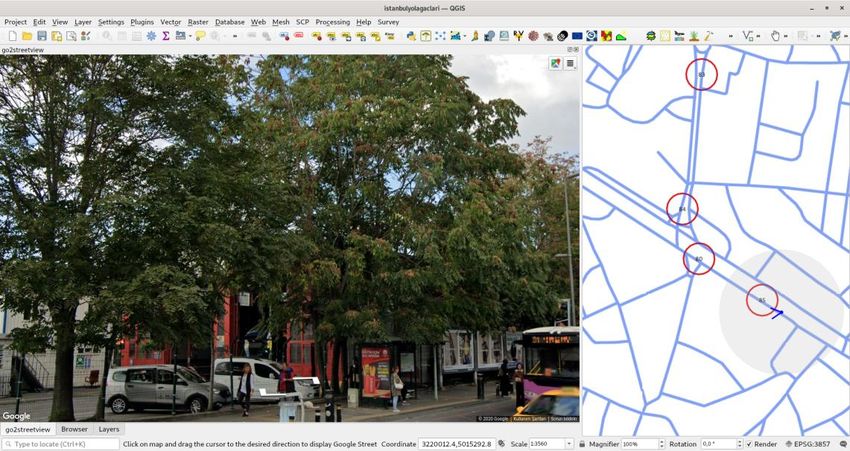Open the Vector menu
Viewport: 850px width, 451px height.
pyautogui.click(x=170, y=21)
